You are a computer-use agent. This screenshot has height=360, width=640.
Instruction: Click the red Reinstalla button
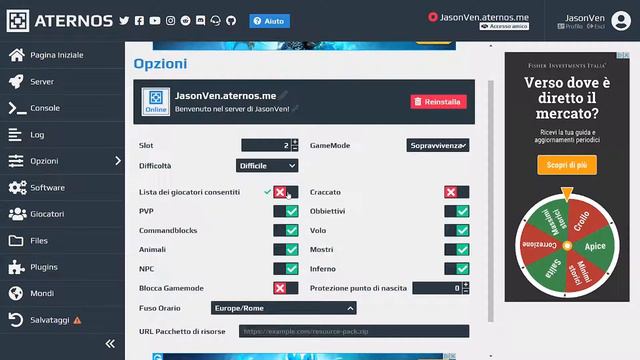click(x=438, y=102)
